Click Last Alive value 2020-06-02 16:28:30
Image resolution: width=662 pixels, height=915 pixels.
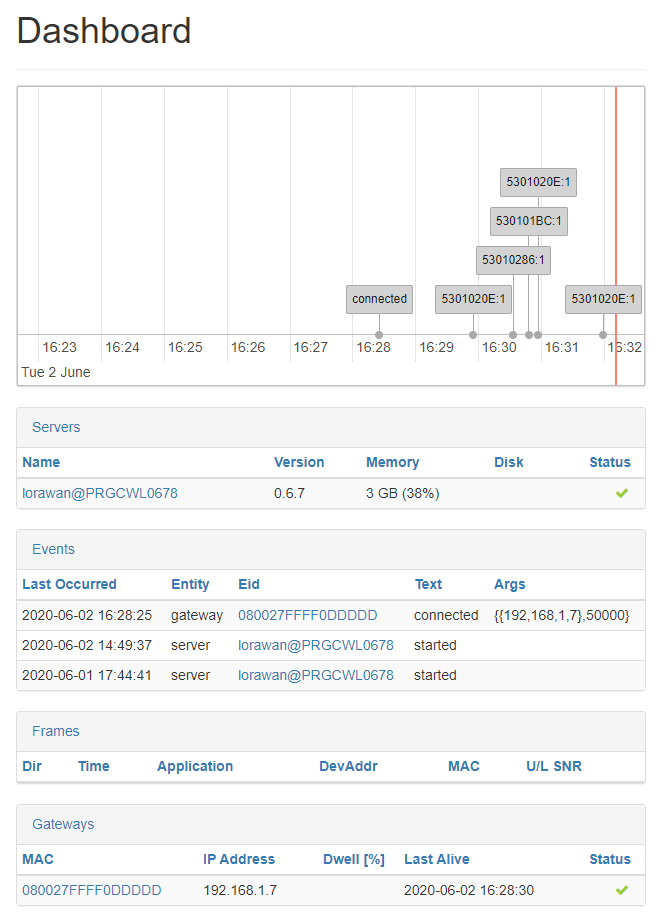[x=469, y=890]
